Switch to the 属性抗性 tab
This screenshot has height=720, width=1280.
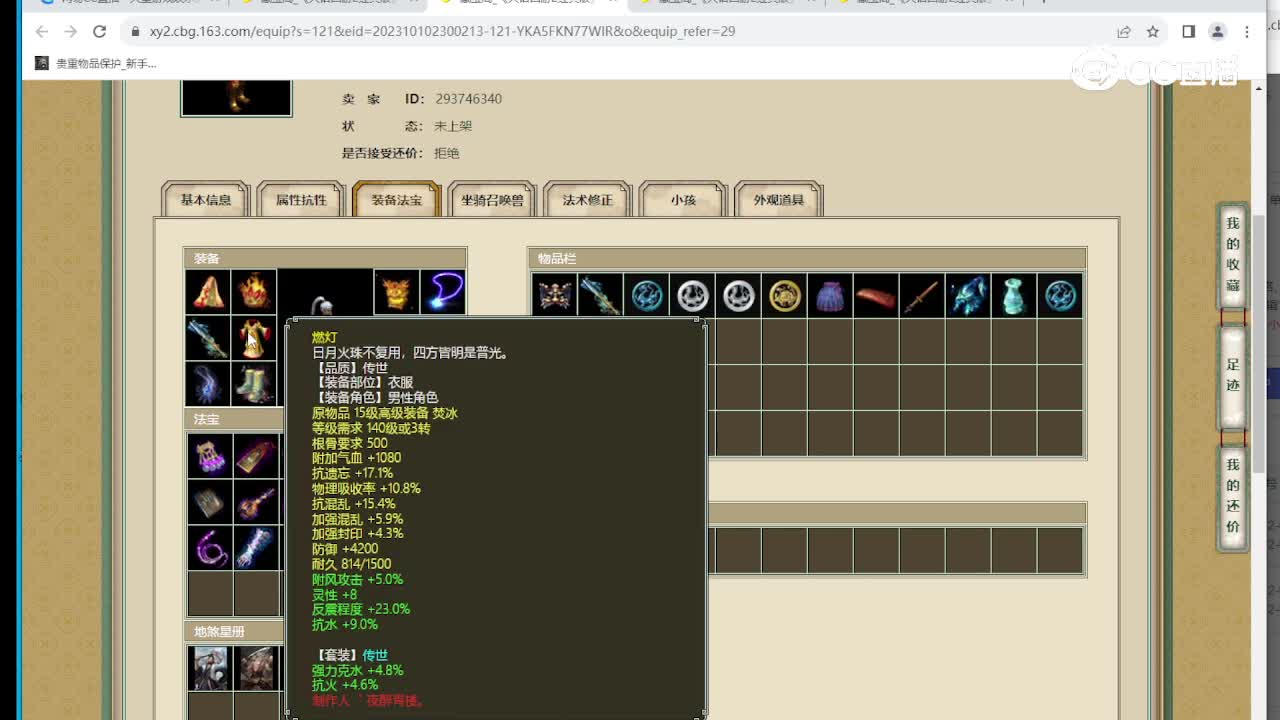pyautogui.click(x=301, y=199)
